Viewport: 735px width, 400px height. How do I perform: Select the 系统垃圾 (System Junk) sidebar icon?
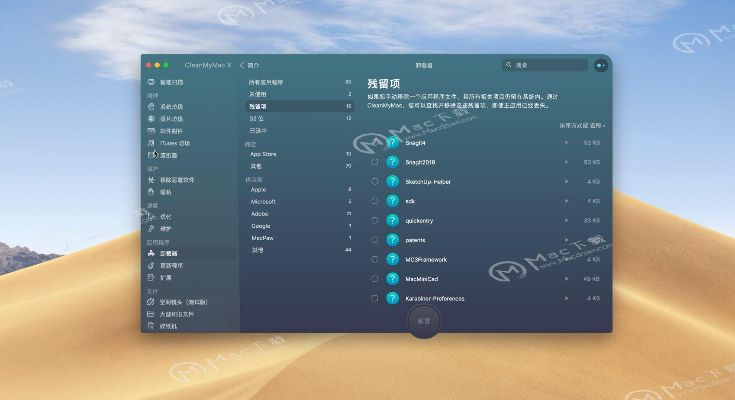point(151,106)
